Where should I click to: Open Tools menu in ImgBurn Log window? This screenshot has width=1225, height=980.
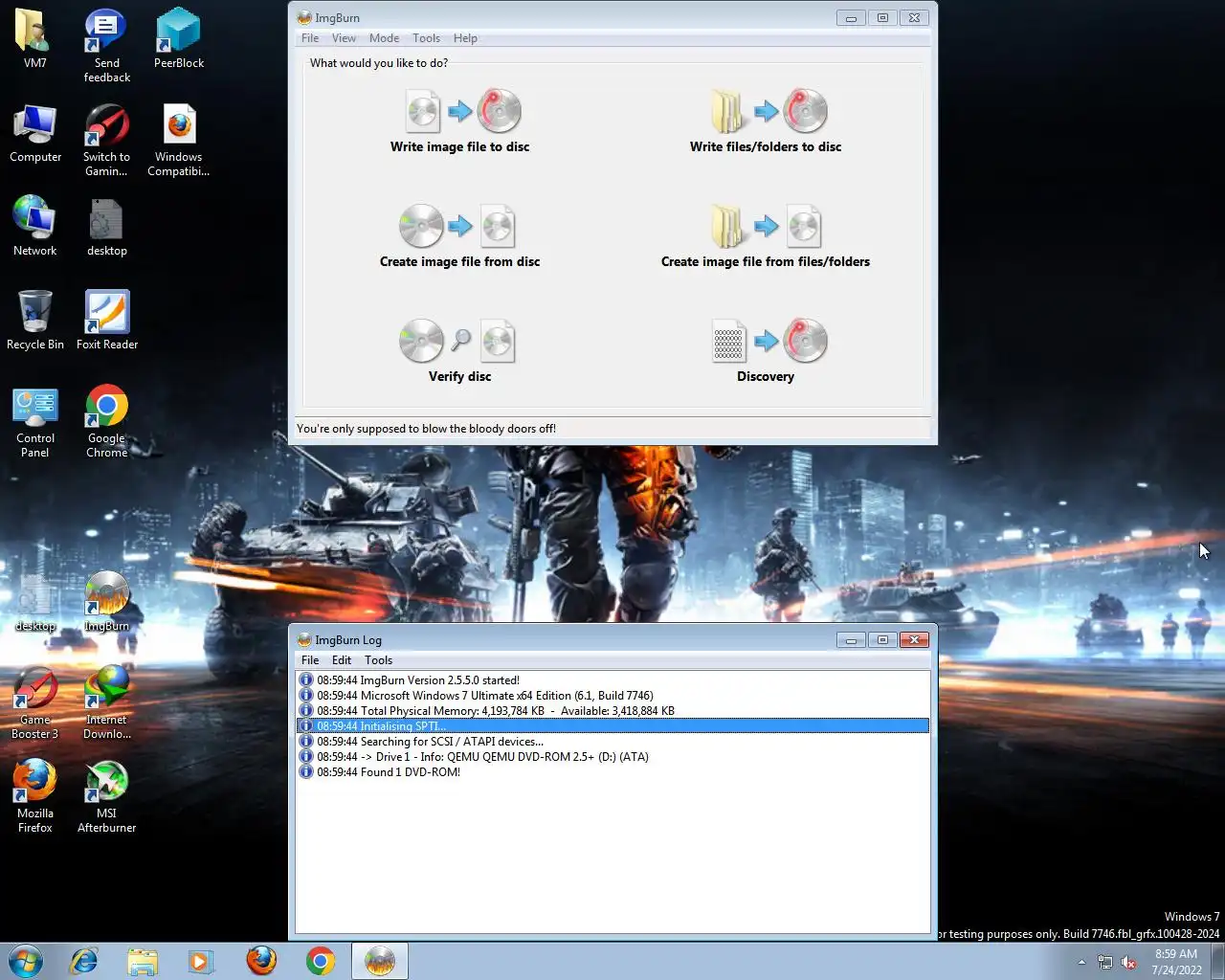378,660
